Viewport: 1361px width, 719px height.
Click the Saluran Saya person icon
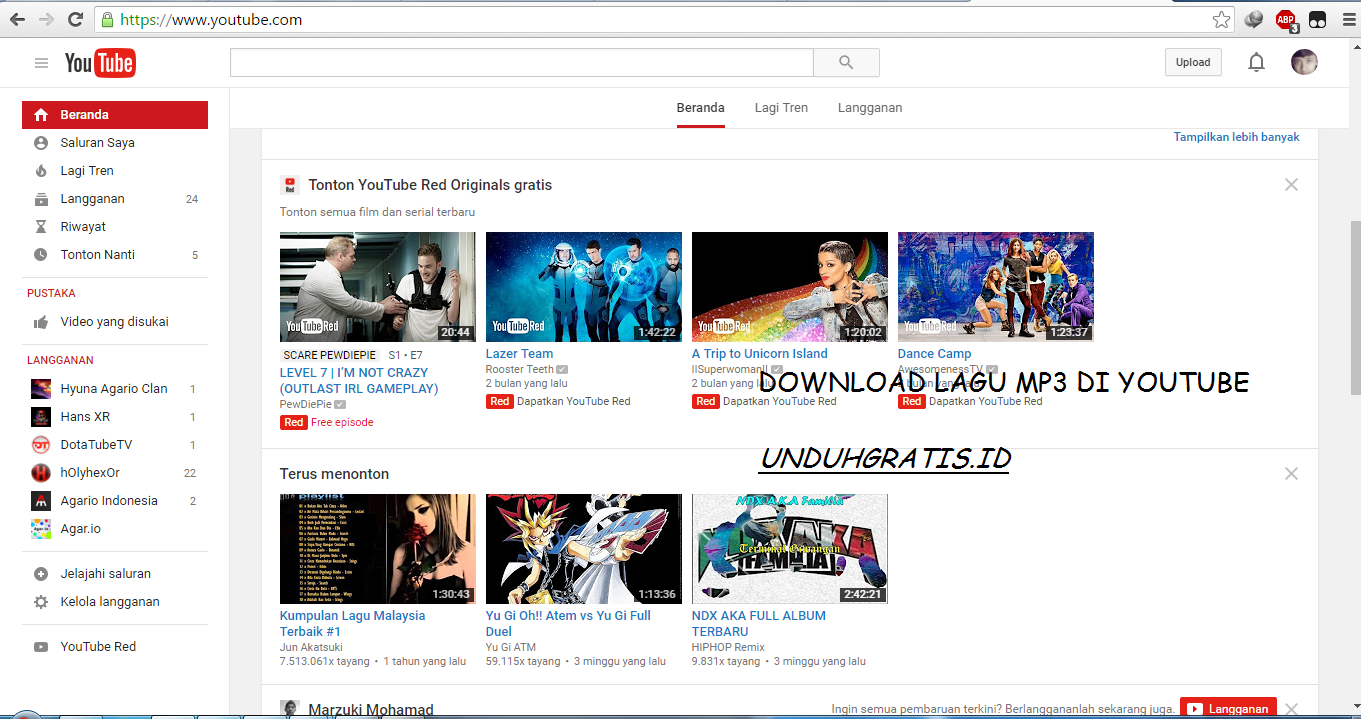[x=41, y=143]
